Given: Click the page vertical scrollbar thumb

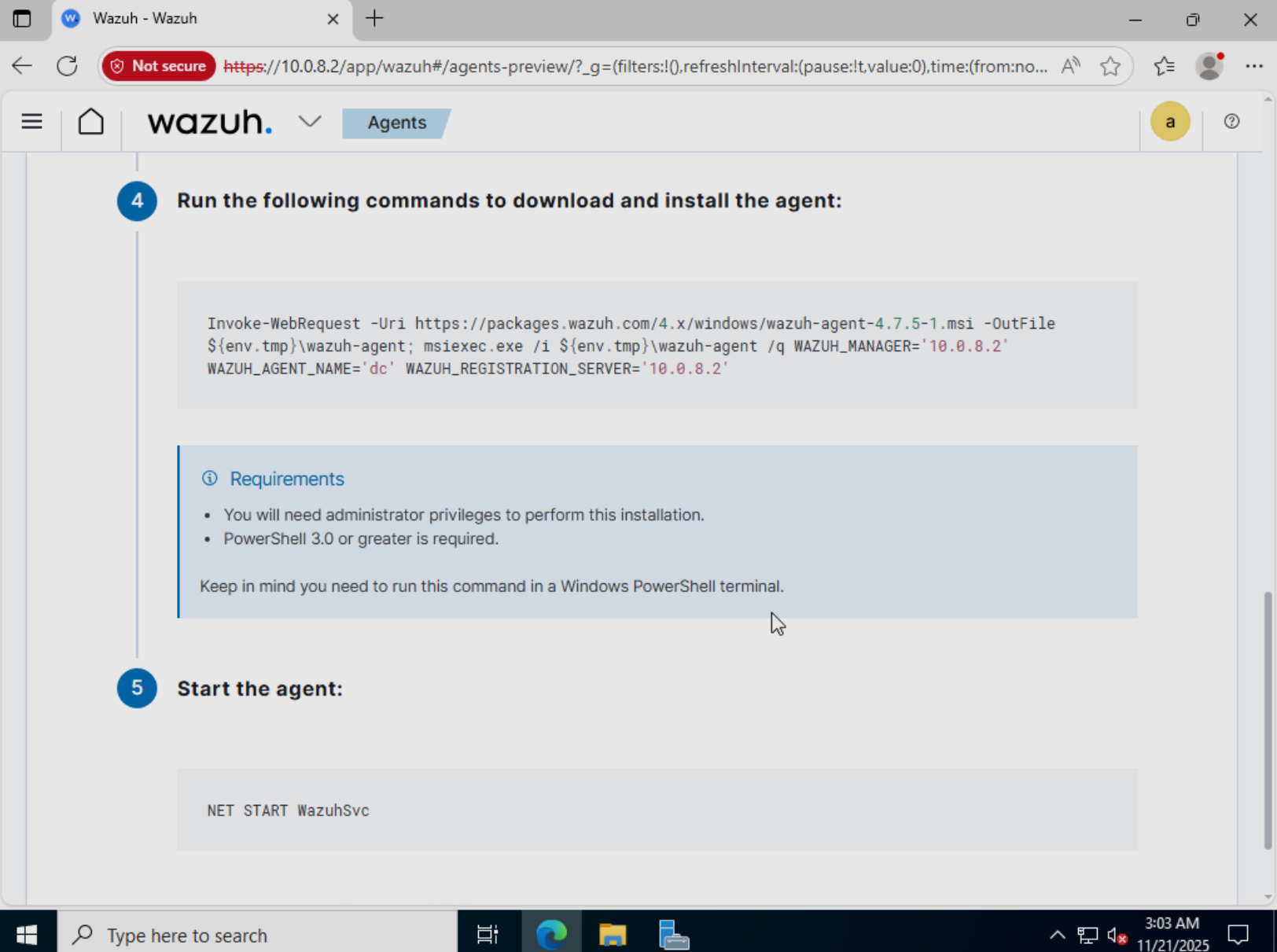Looking at the screenshot, I should pyautogui.click(x=1267, y=719).
